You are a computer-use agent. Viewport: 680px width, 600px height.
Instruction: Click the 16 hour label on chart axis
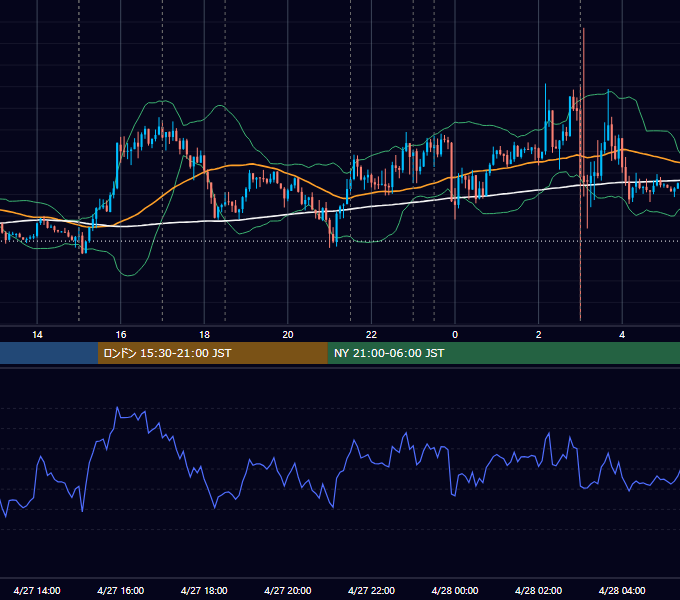[x=121, y=335]
